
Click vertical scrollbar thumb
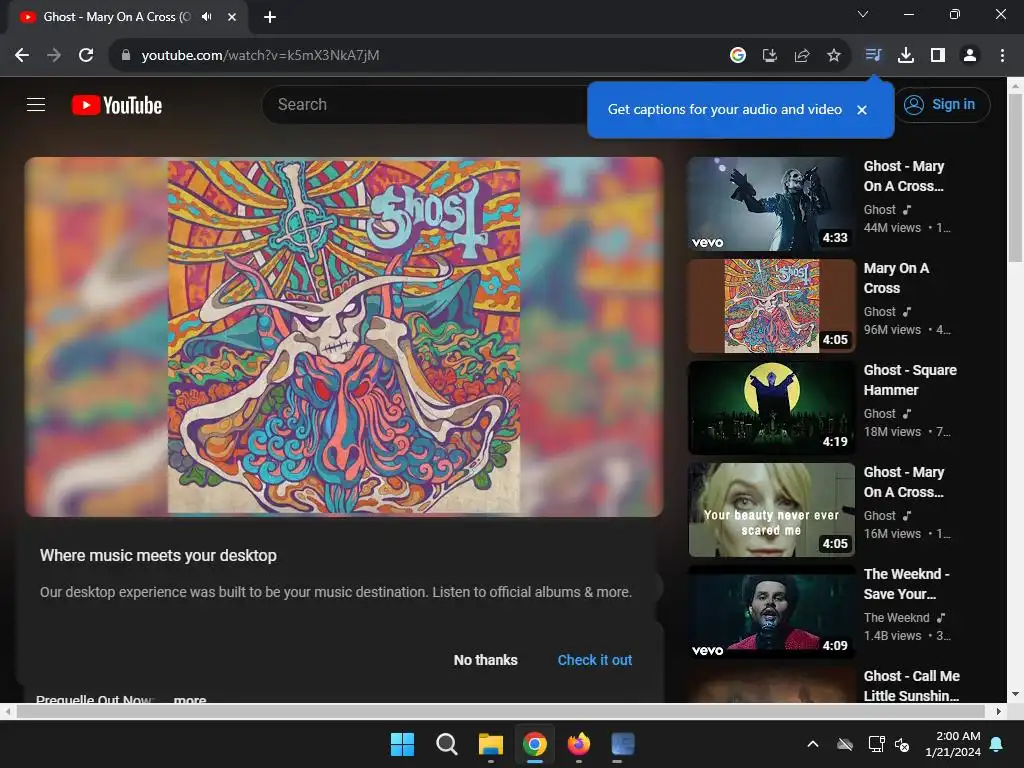coord(1015,178)
